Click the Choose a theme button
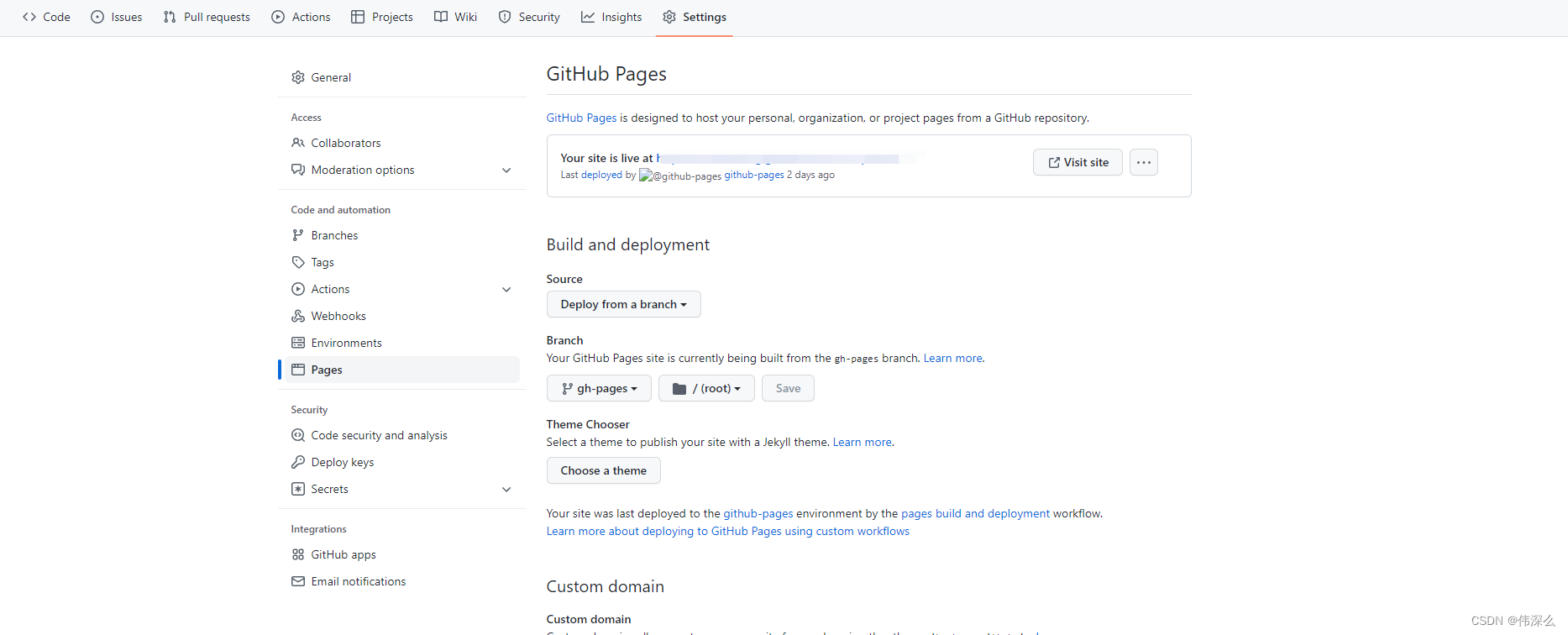 click(x=603, y=470)
